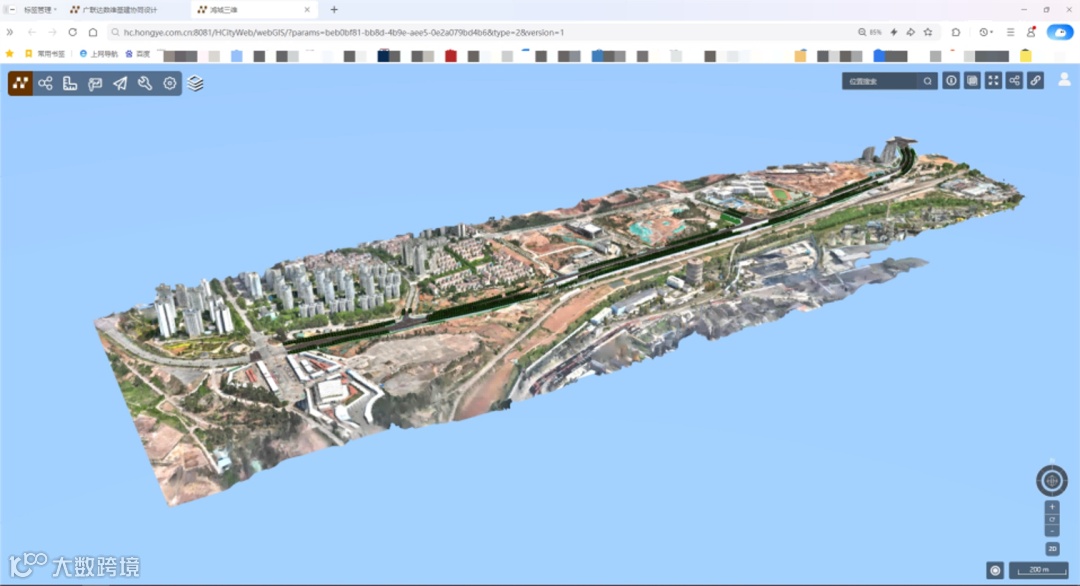1080x586 pixels.
Task: Open the annotation comment tool
Action: pyautogui.click(x=95, y=83)
